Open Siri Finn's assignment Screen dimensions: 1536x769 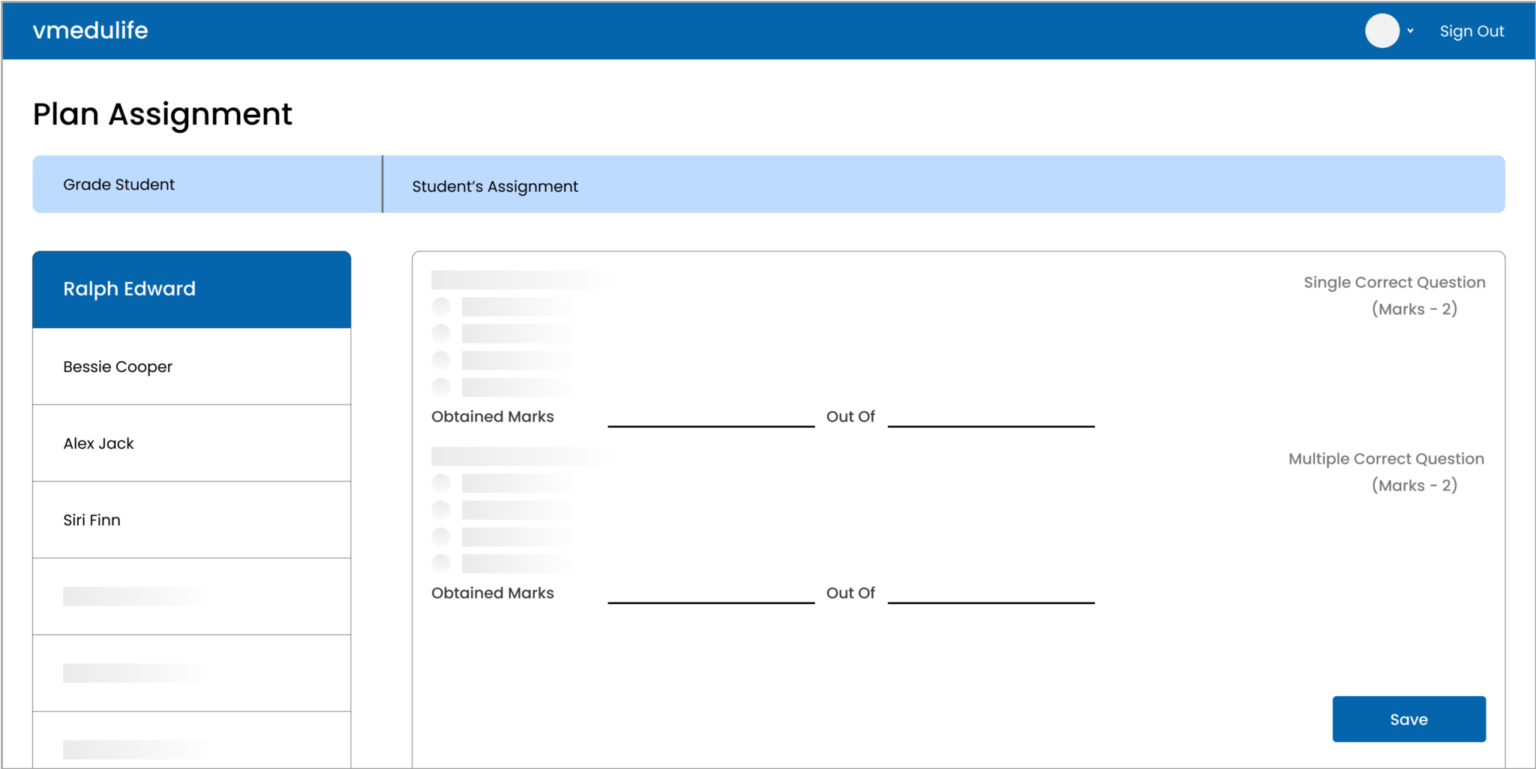coord(192,520)
